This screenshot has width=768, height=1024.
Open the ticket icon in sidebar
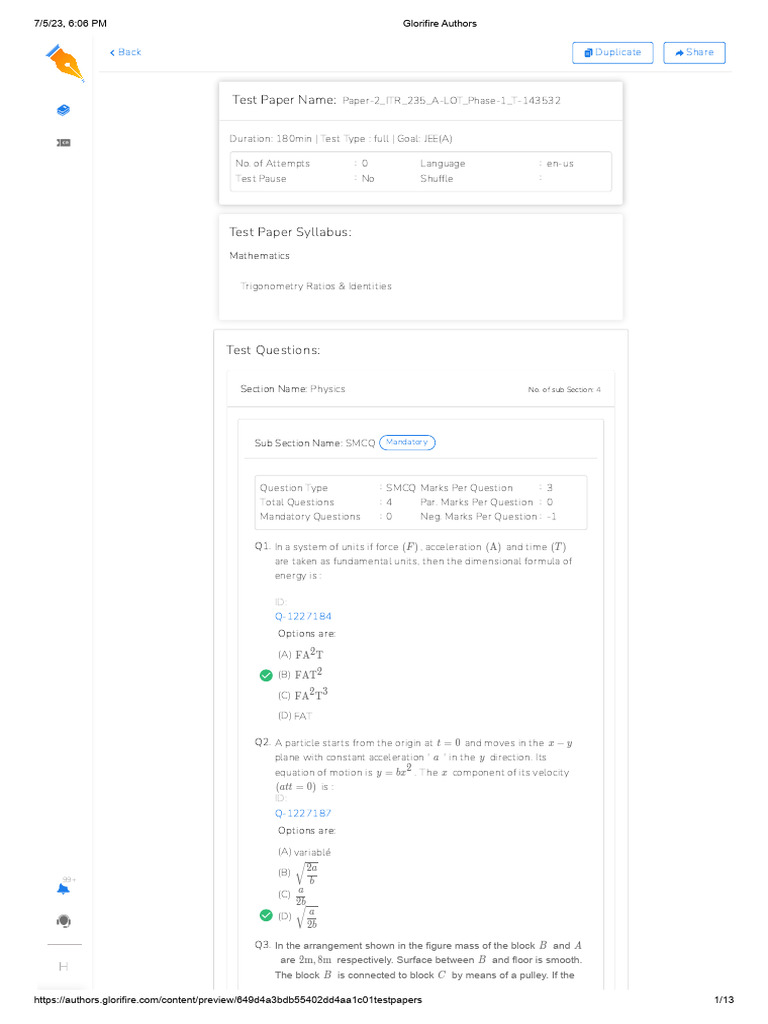tap(64, 143)
